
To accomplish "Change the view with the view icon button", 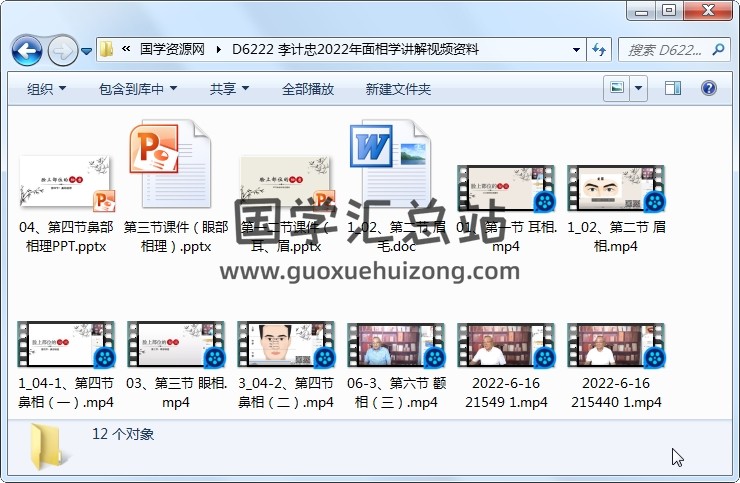I will (x=616, y=88).
